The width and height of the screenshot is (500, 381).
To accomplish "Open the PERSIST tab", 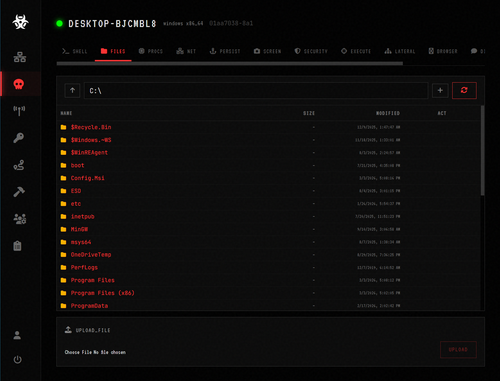I will click(225, 51).
